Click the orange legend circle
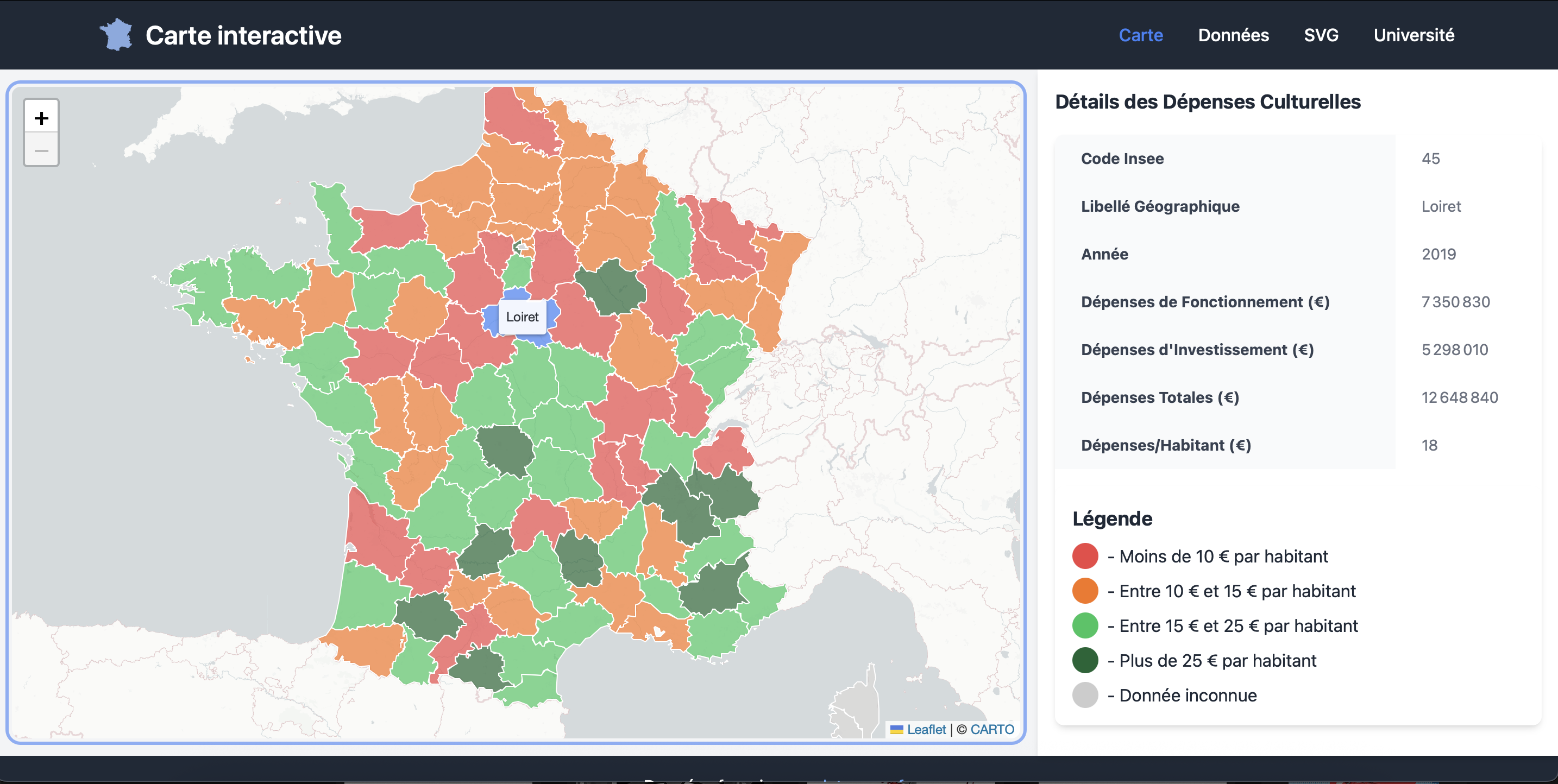The width and height of the screenshot is (1558, 784). tap(1085, 591)
